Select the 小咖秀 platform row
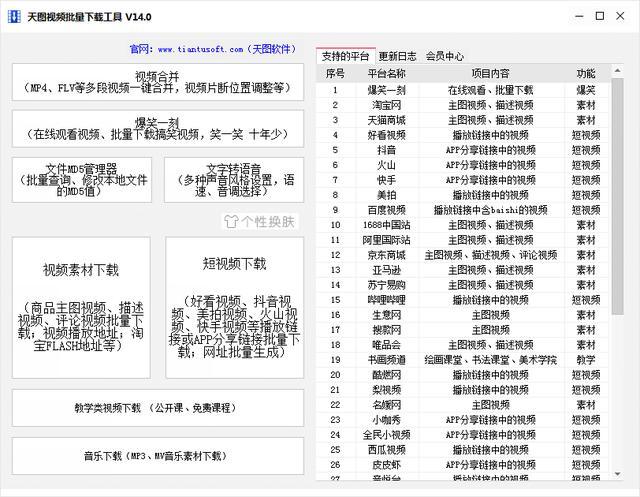Screen dimensions: 640x497 point(462,420)
